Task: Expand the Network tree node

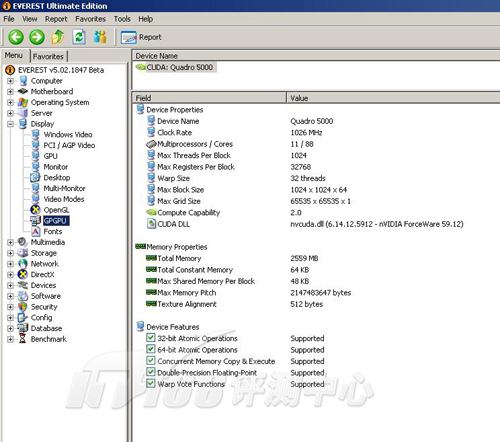Action: [10, 264]
